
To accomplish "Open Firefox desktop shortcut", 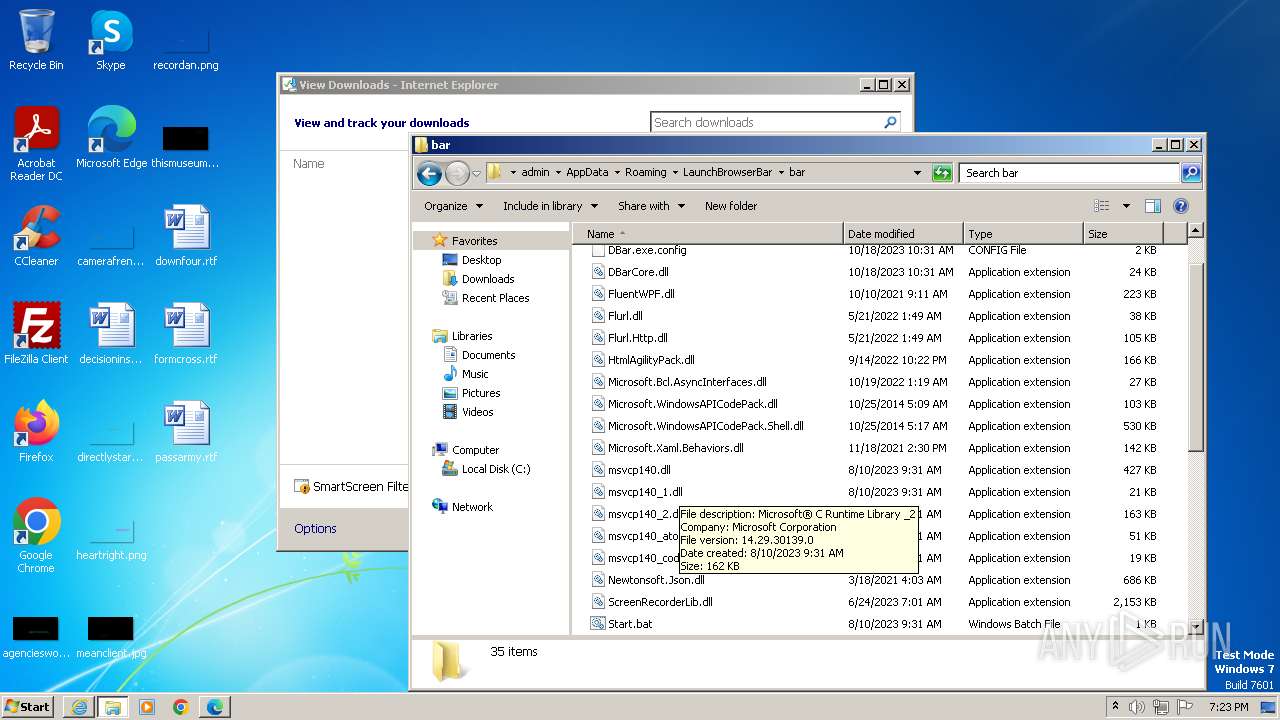I will tap(36, 431).
